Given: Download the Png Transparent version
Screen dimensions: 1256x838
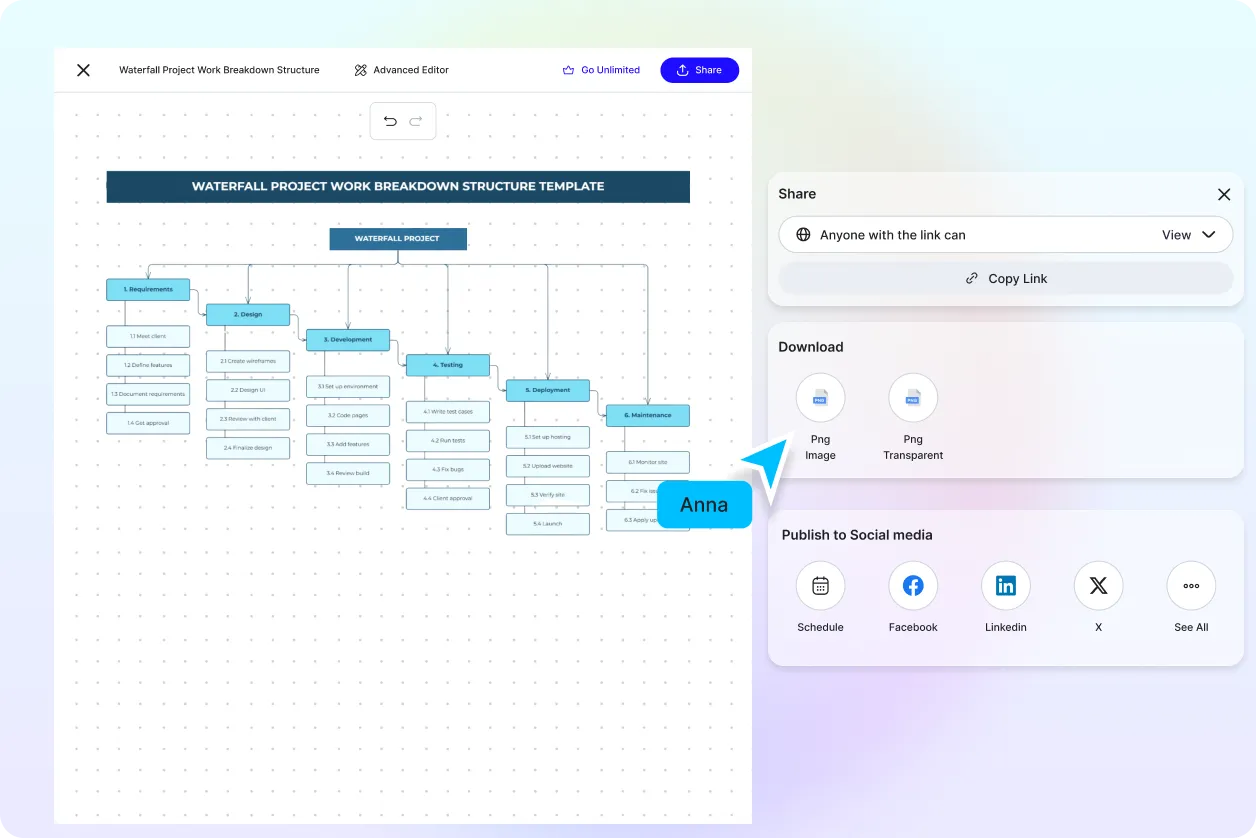Looking at the screenshot, I should click(x=912, y=398).
